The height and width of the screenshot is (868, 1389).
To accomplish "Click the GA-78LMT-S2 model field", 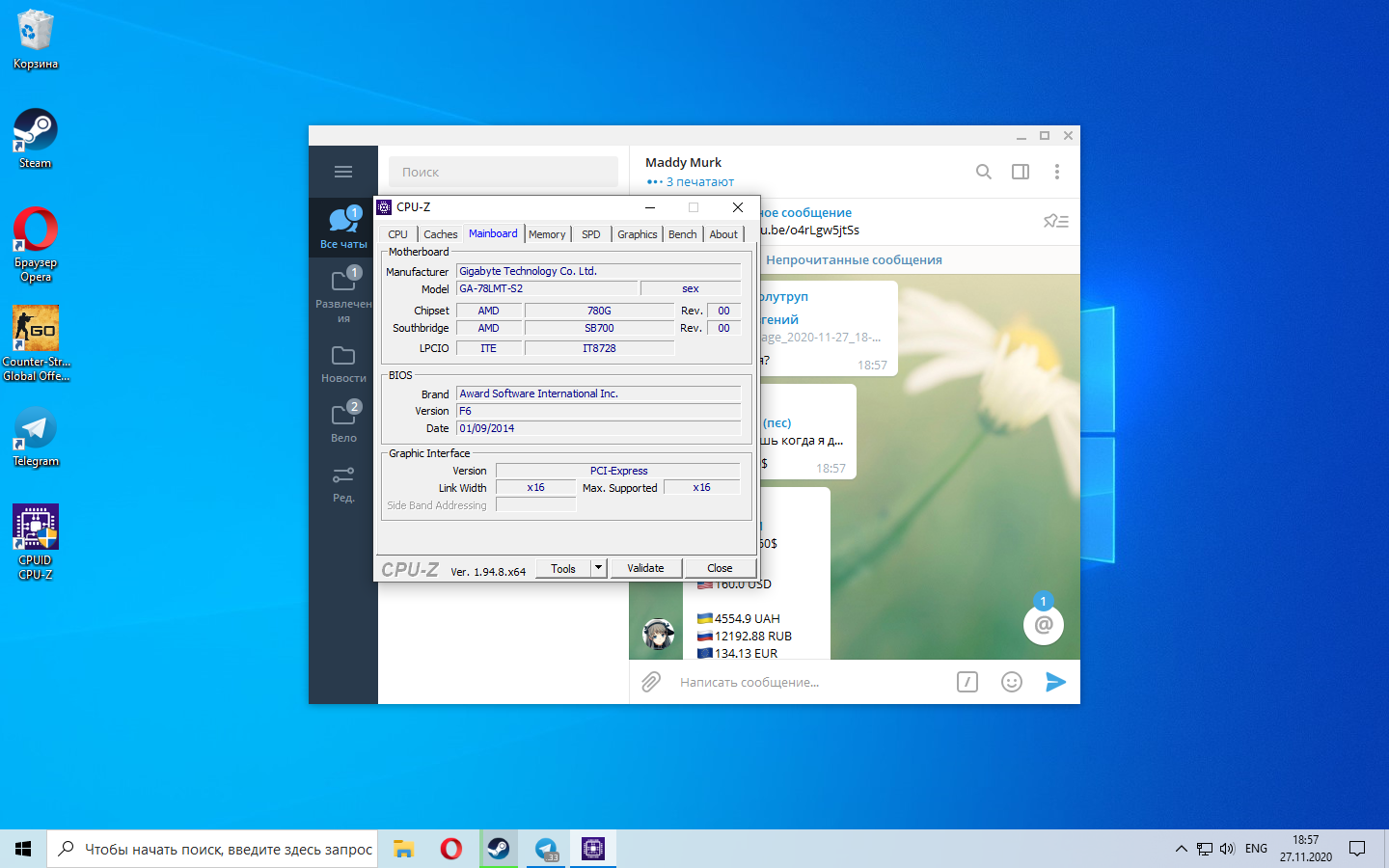I will click(x=546, y=288).
